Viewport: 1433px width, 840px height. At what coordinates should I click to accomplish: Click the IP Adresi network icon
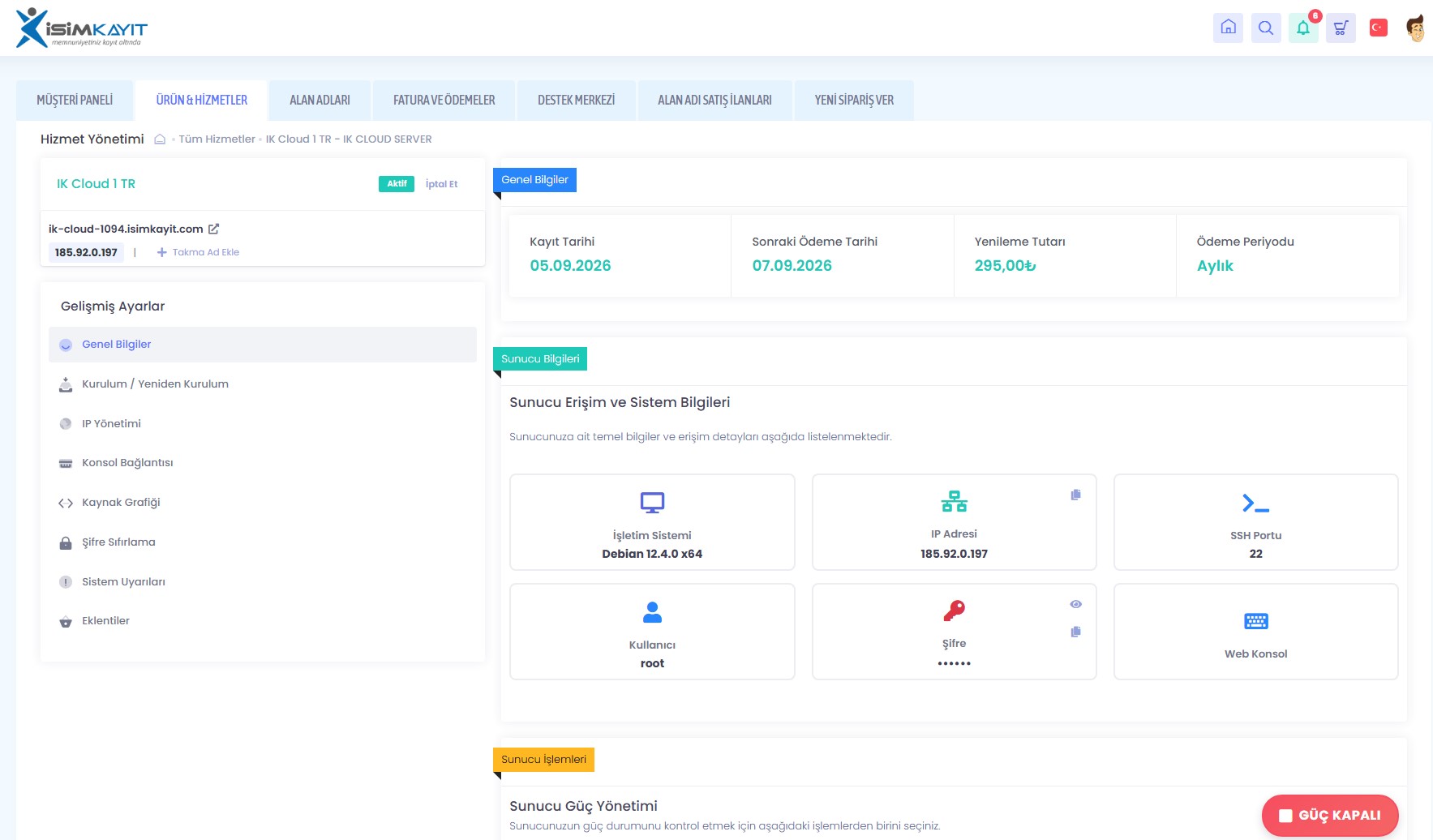click(954, 502)
